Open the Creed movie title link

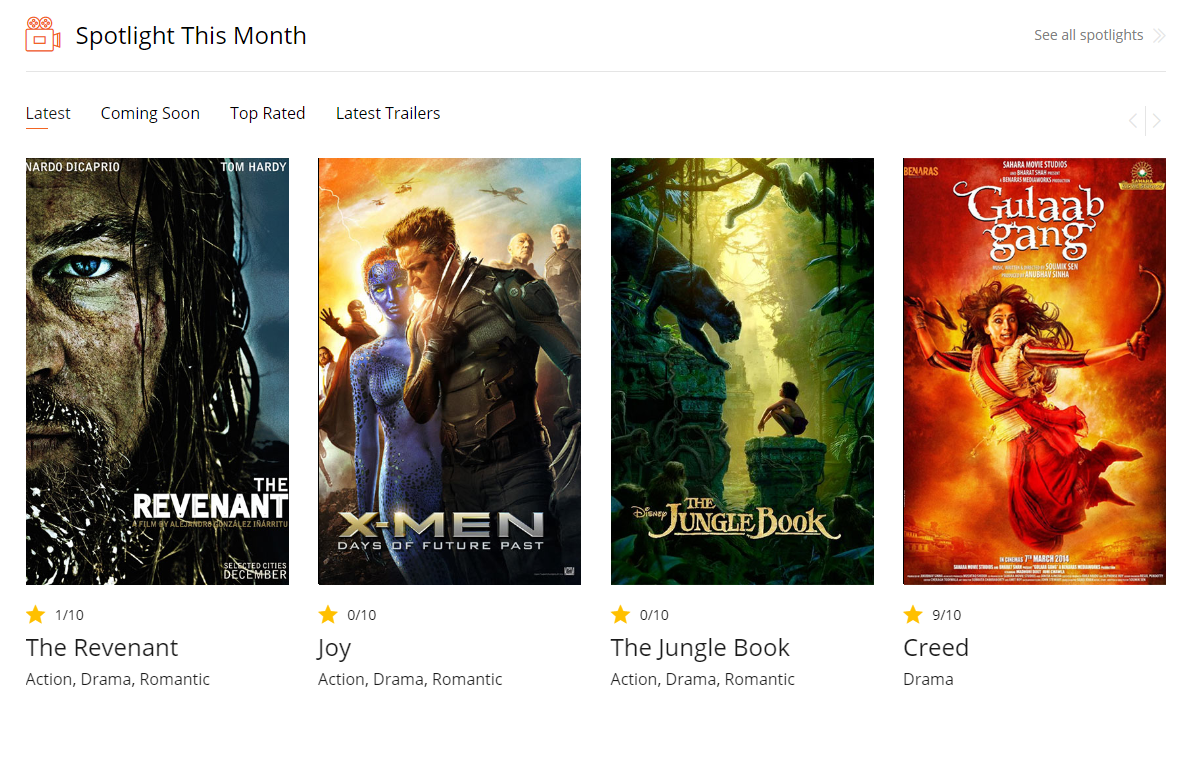tap(936, 648)
